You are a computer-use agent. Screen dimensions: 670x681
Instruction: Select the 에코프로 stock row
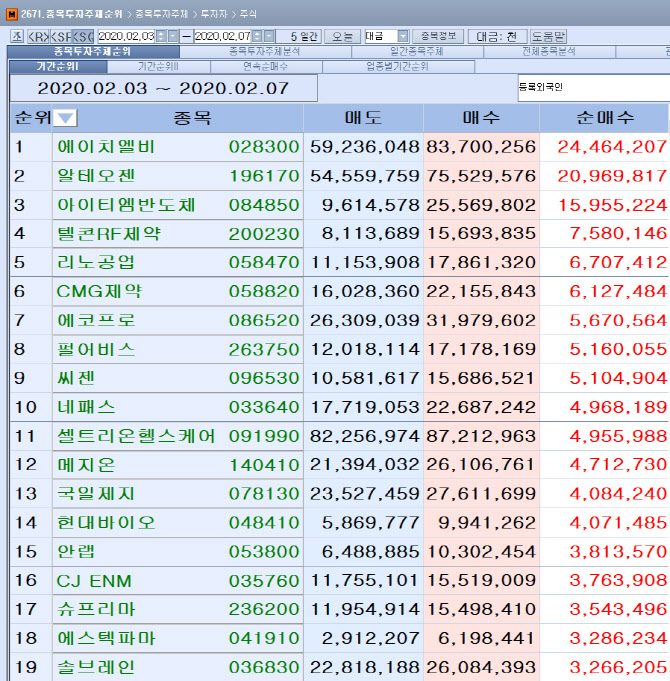click(x=339, y=321)
